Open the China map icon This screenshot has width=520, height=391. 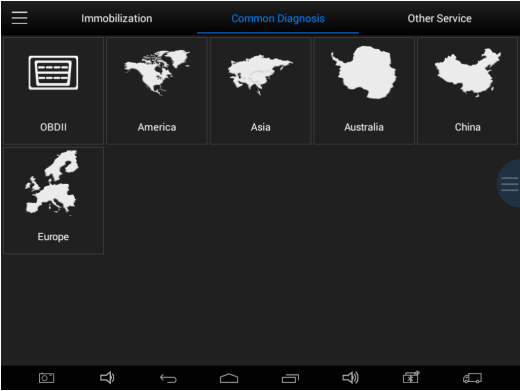click(467, 72)
